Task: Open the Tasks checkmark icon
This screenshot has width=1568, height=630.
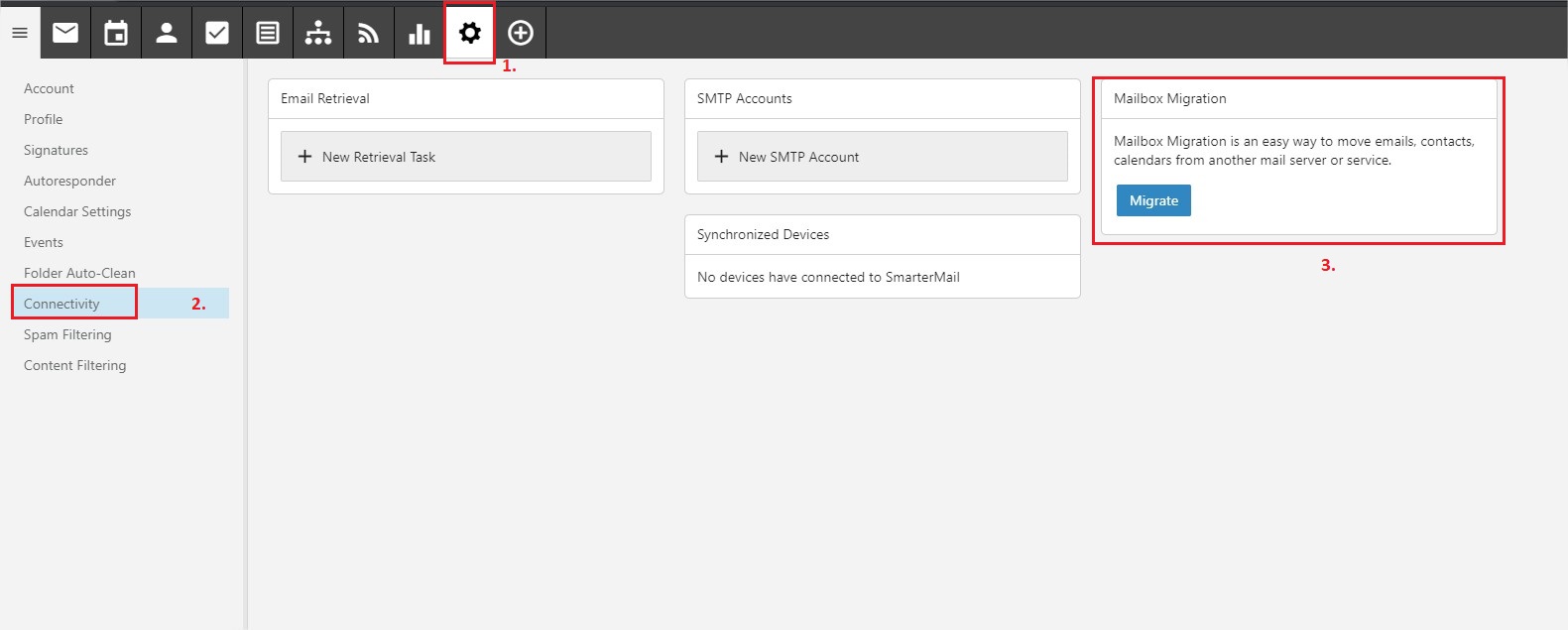Action: coord(217,33)
